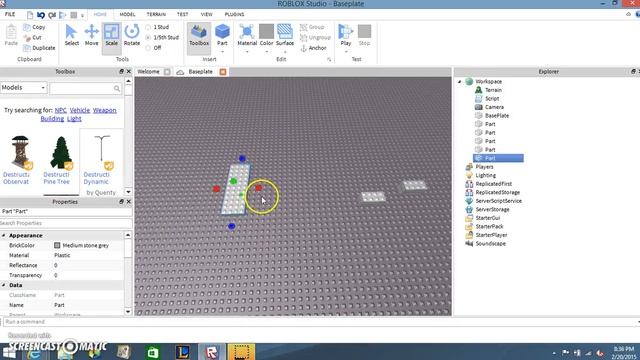Switch to the TEST ribbon tab
The image size is (640, 360).
pyautogui.click(x=182, y=14)
